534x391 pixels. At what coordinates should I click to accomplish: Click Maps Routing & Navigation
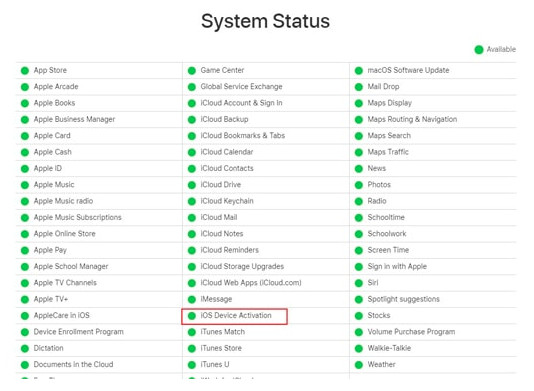click(x=412, y=119)
